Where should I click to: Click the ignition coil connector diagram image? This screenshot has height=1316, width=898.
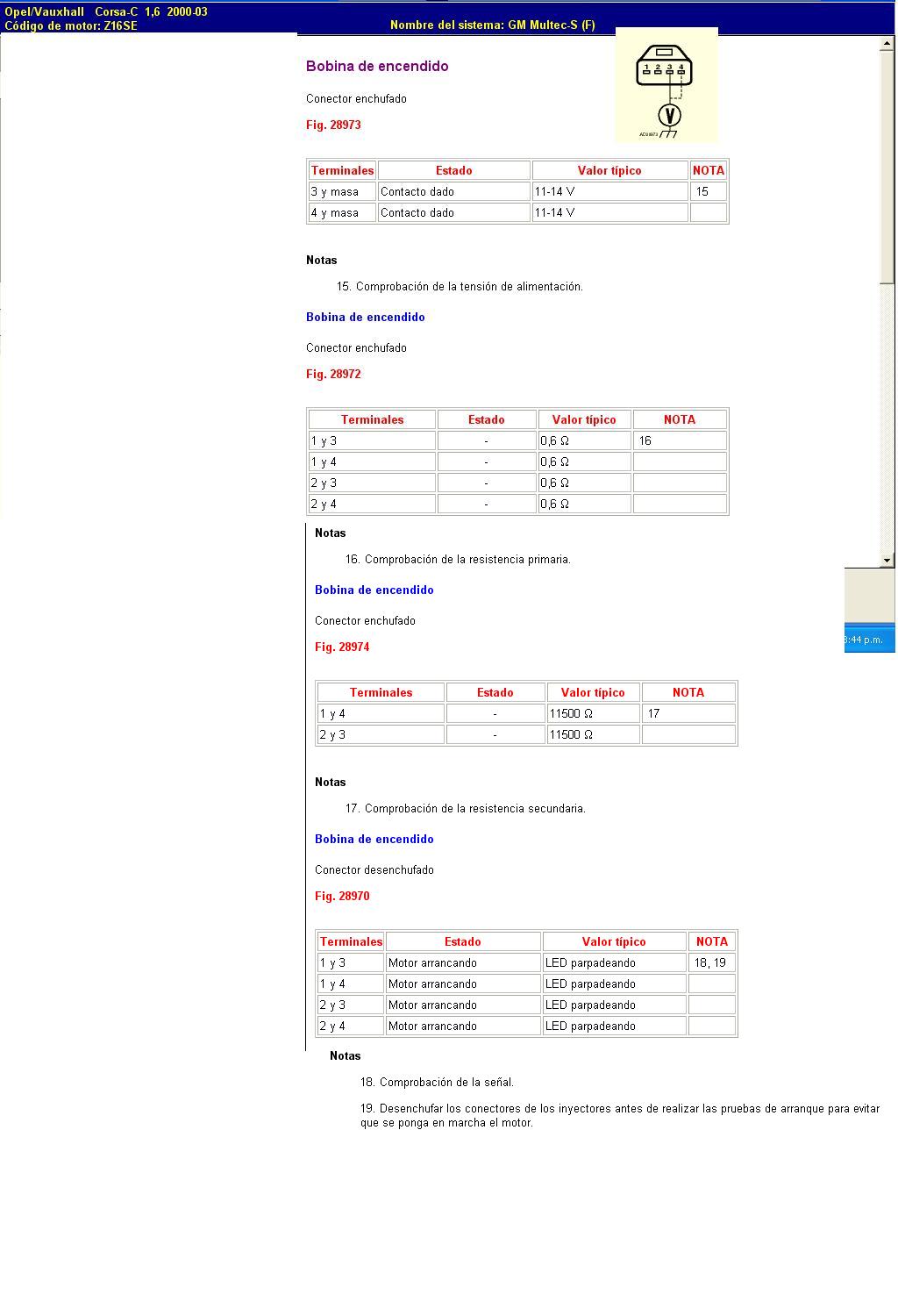[666, 84]
